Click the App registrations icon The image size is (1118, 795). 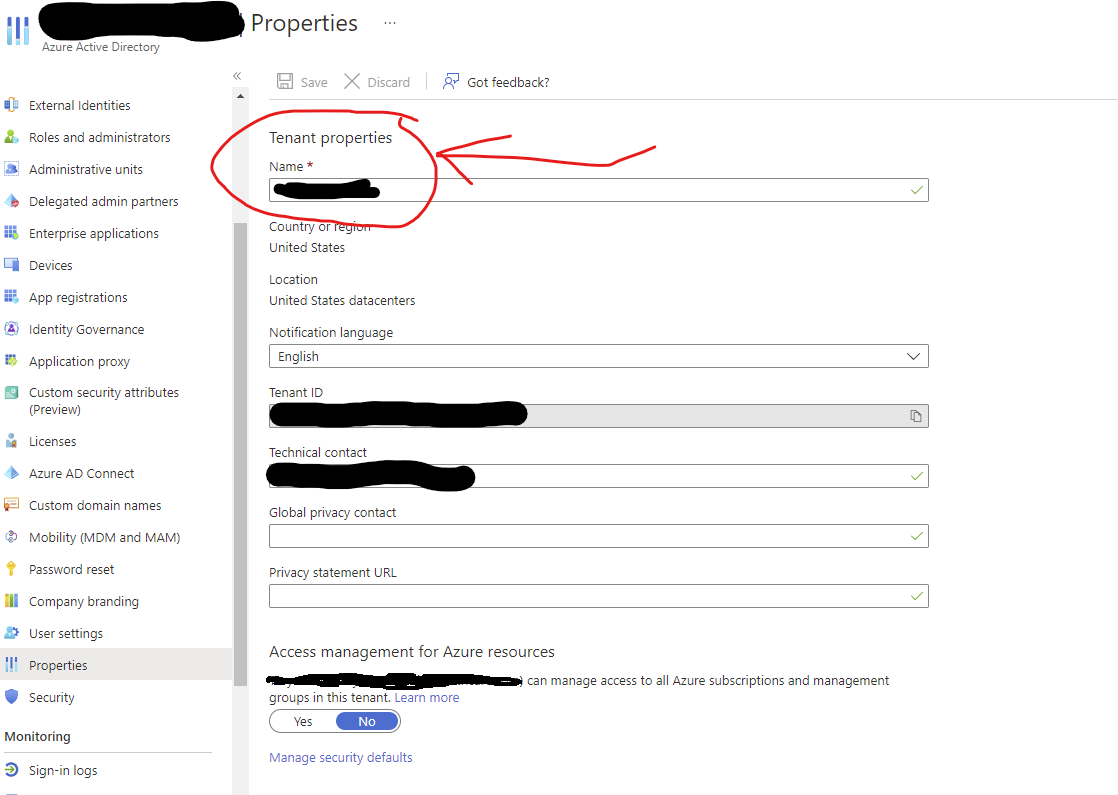tap(11, 297)
